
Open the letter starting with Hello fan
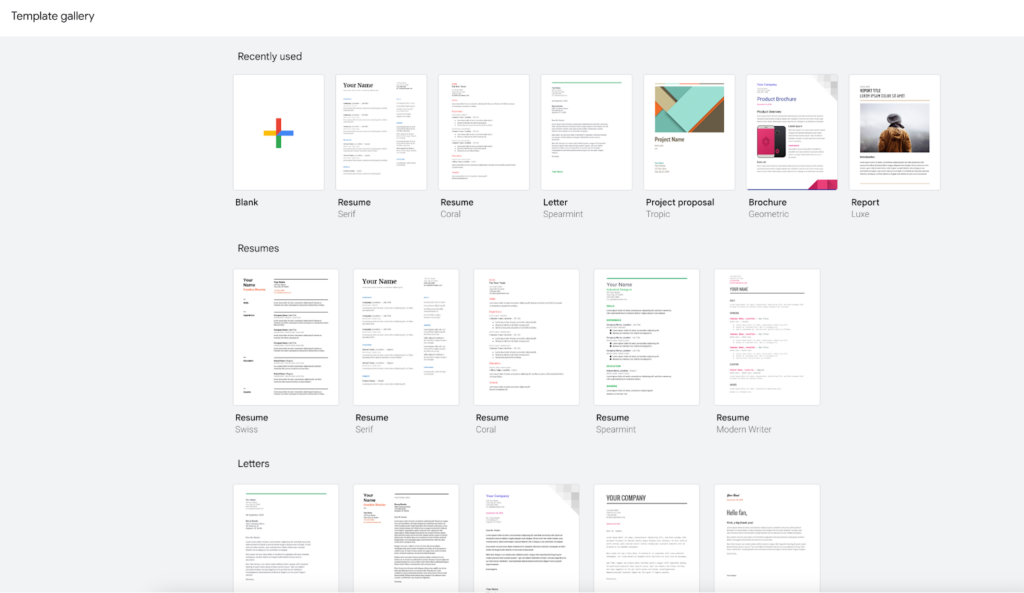pos(767,540)
